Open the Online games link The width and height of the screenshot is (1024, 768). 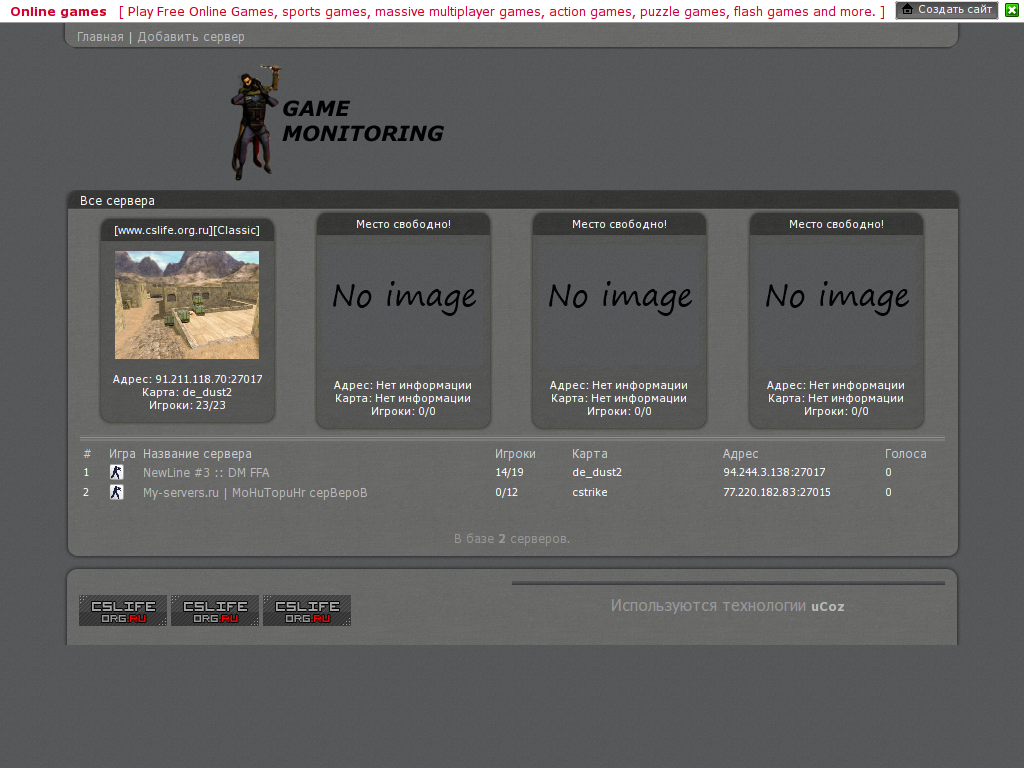[58, 12]
